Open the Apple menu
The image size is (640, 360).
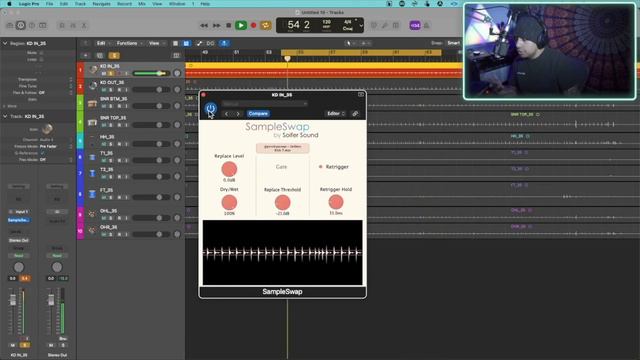[9, 4]
